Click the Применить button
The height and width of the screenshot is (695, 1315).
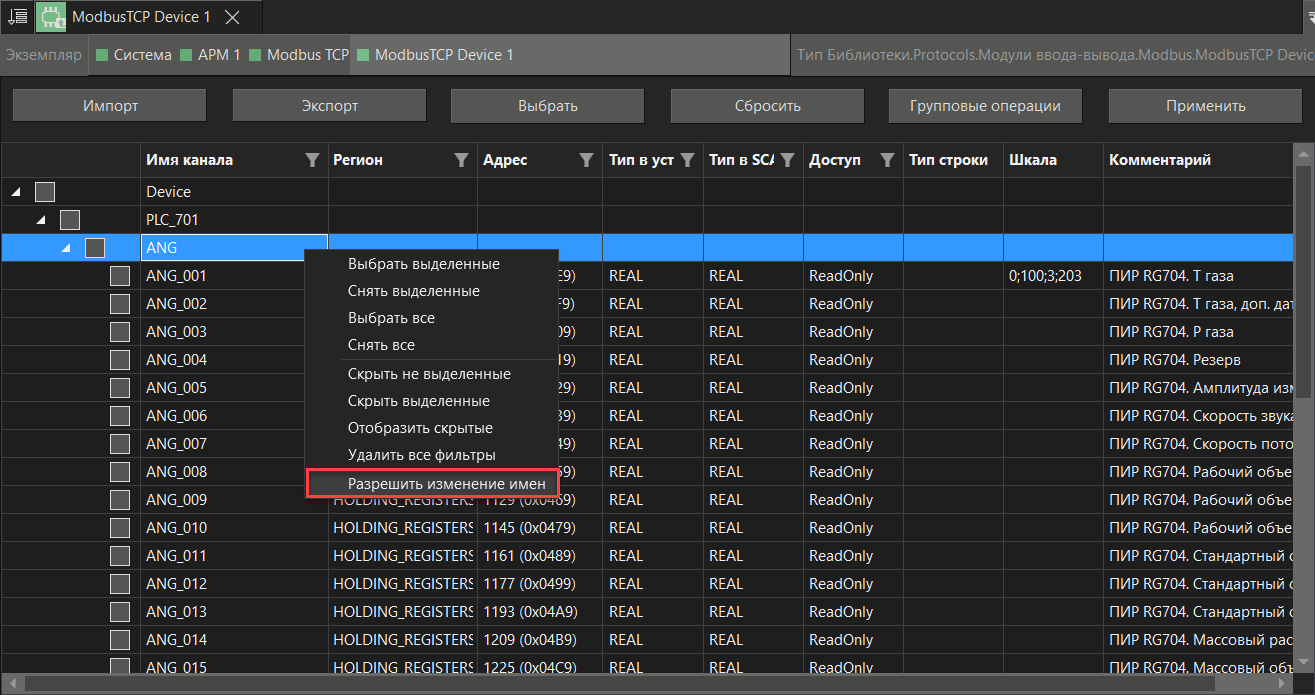click(1205, 106)
